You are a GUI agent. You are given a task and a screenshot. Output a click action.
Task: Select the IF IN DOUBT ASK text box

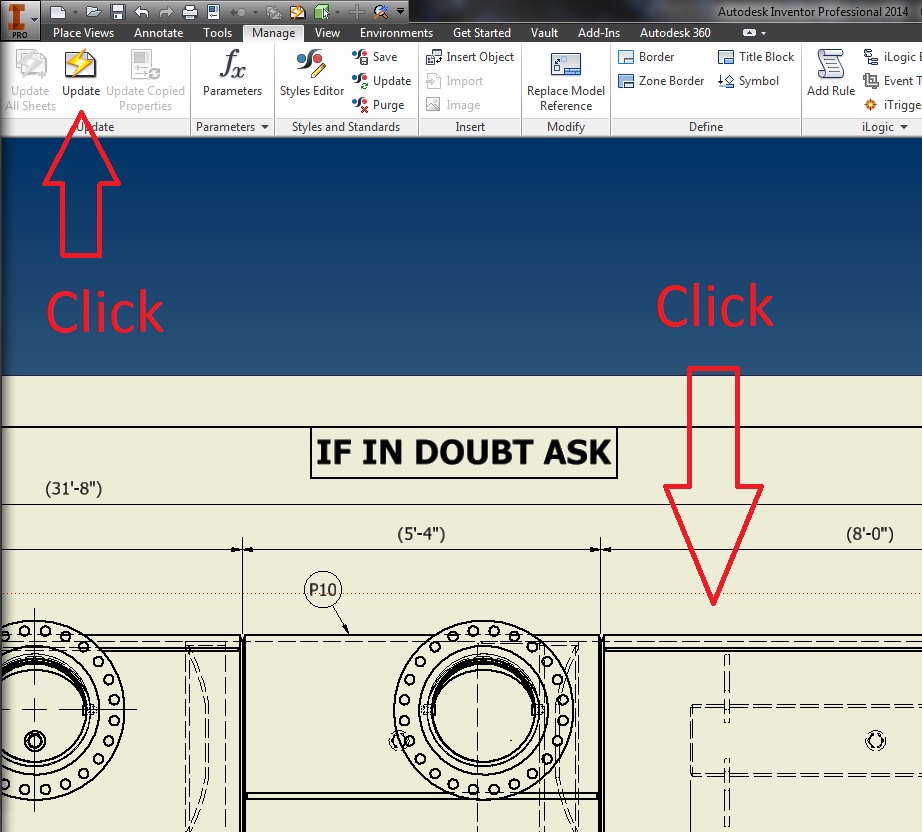[463, 453]
